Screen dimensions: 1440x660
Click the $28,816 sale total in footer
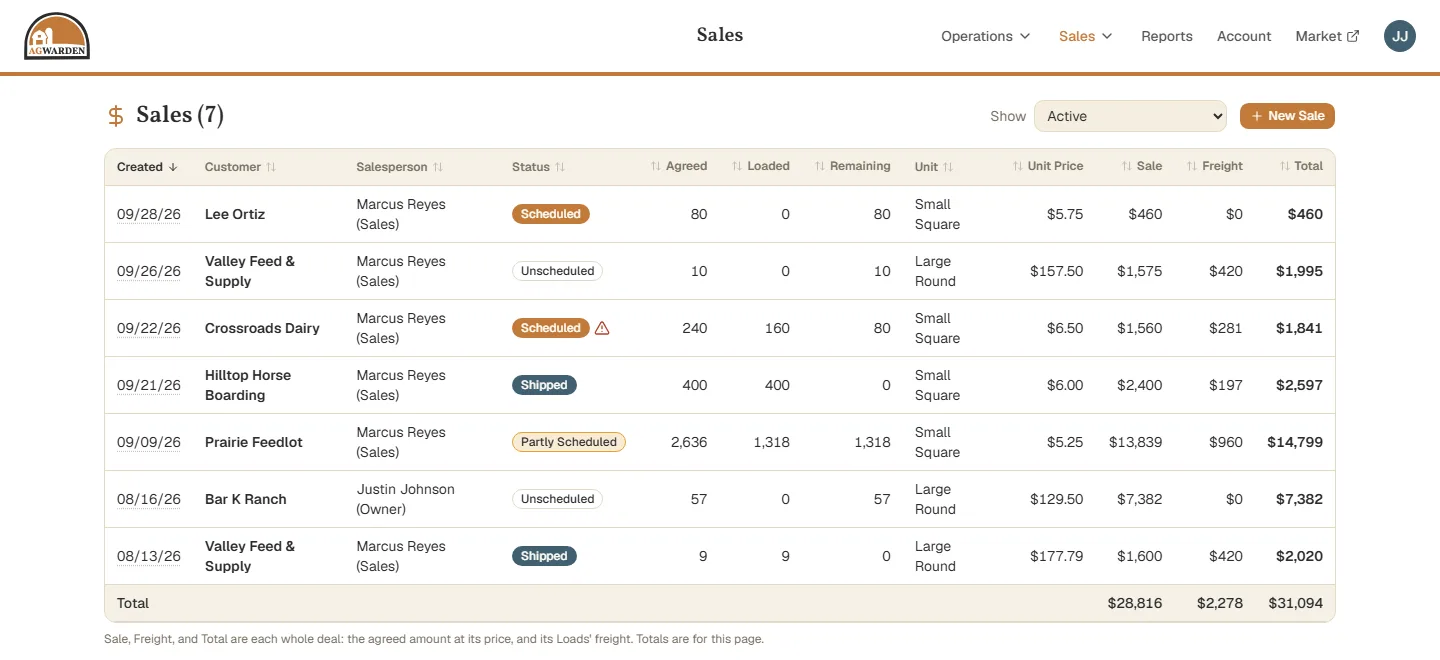coord(1135,603)
